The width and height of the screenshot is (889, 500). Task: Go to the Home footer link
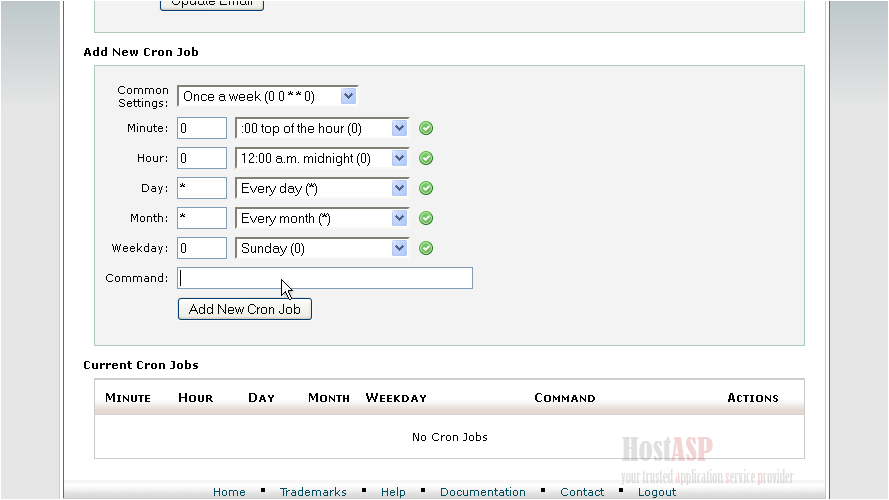(x=229, y=492)
